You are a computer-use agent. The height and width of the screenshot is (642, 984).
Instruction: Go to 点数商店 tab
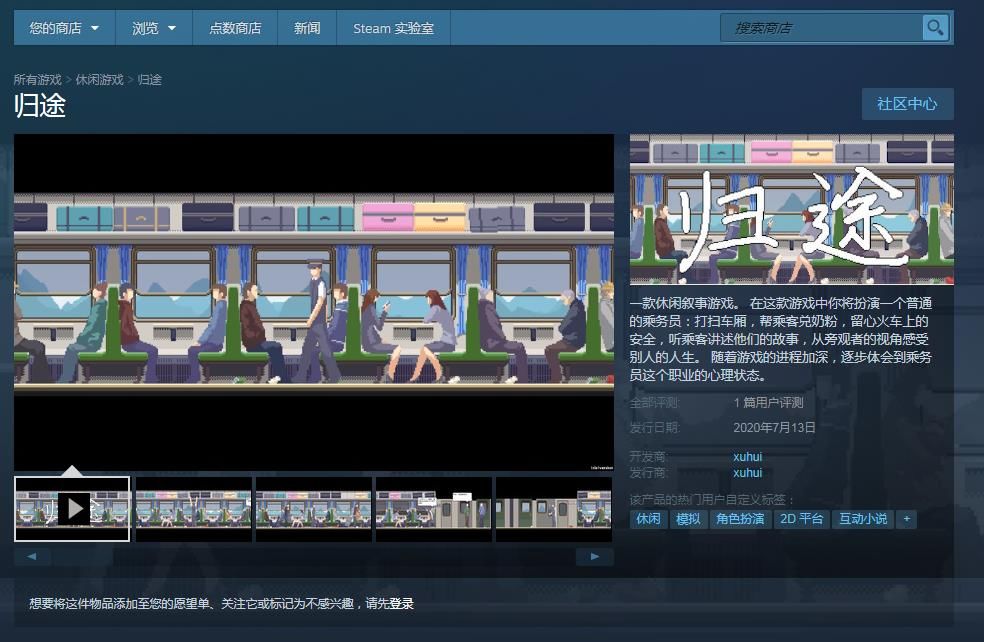235,28
